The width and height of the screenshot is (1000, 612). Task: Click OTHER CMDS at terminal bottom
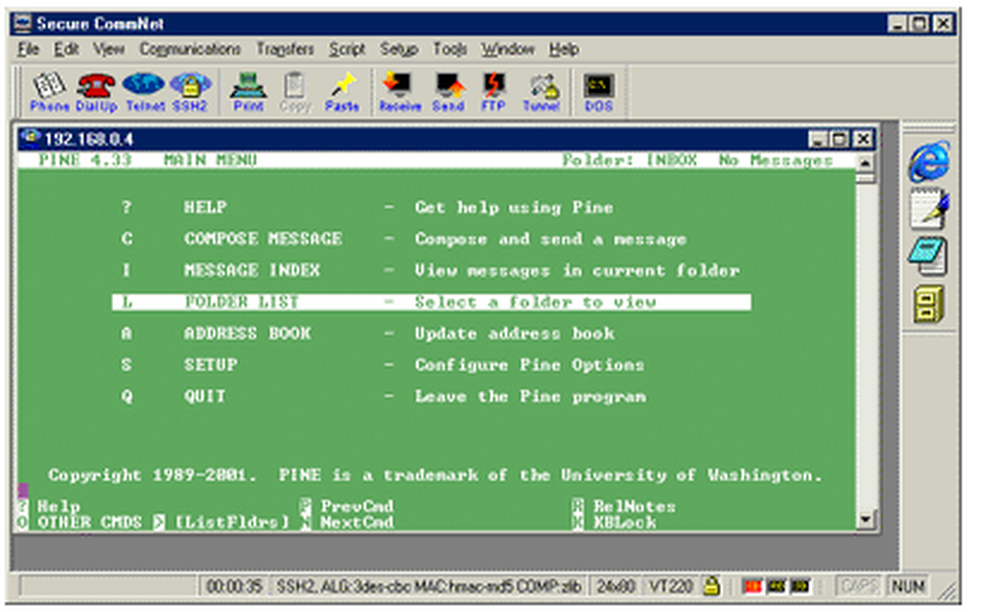click(89, 522)
